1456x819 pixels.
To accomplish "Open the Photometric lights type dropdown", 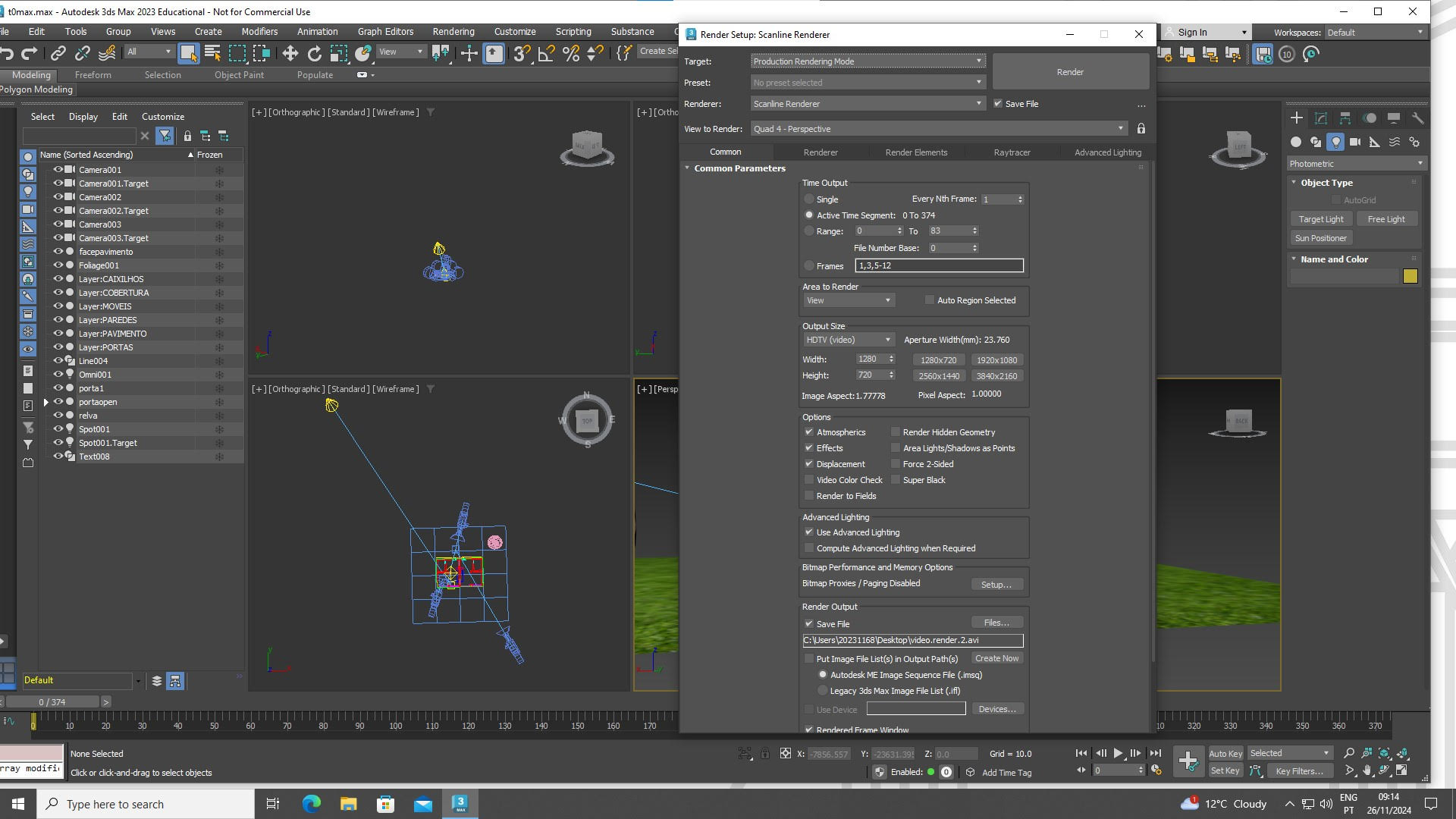I will point(1356,164).
